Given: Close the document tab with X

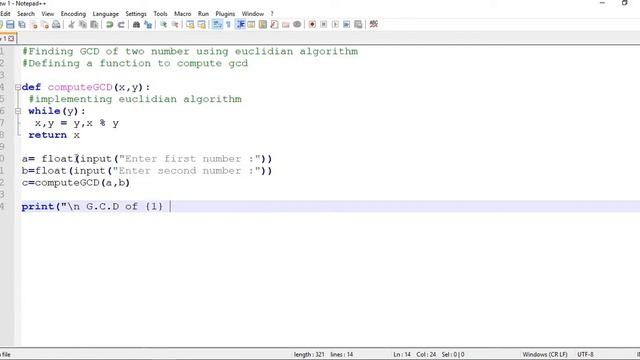Looking at the screenshot, I should click(11, 38).
